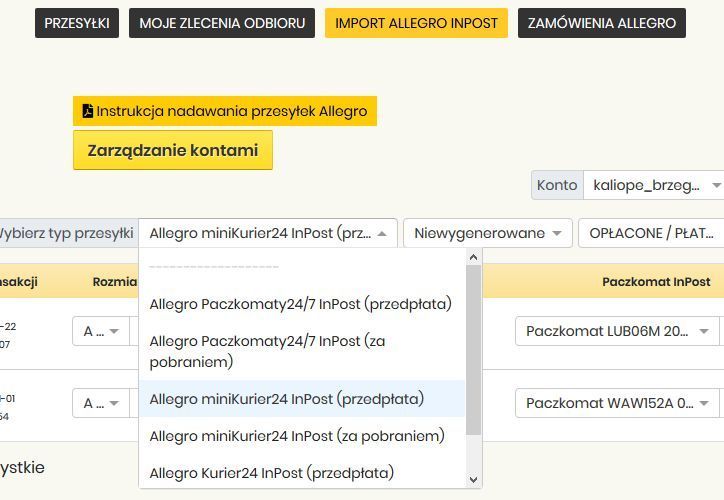Open the Niewygenerowane status dropdown
The image size is (724, 500).
pos(488,233)
